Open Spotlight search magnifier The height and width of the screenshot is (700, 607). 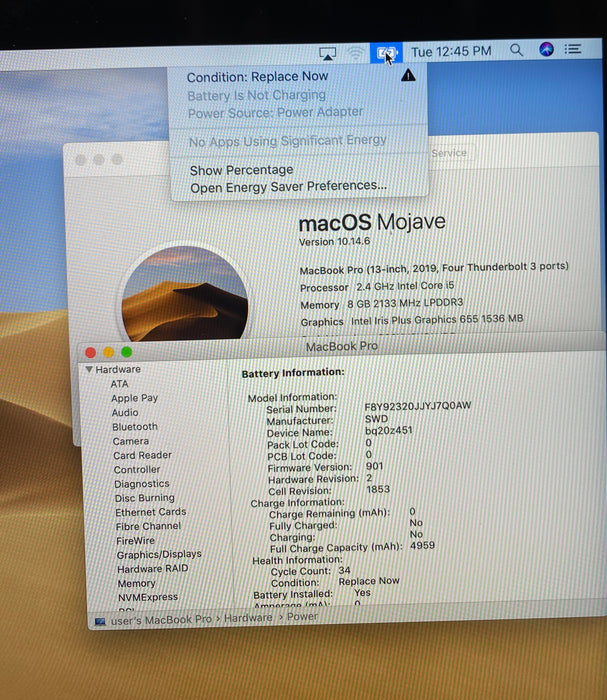(x=516, y=50)
